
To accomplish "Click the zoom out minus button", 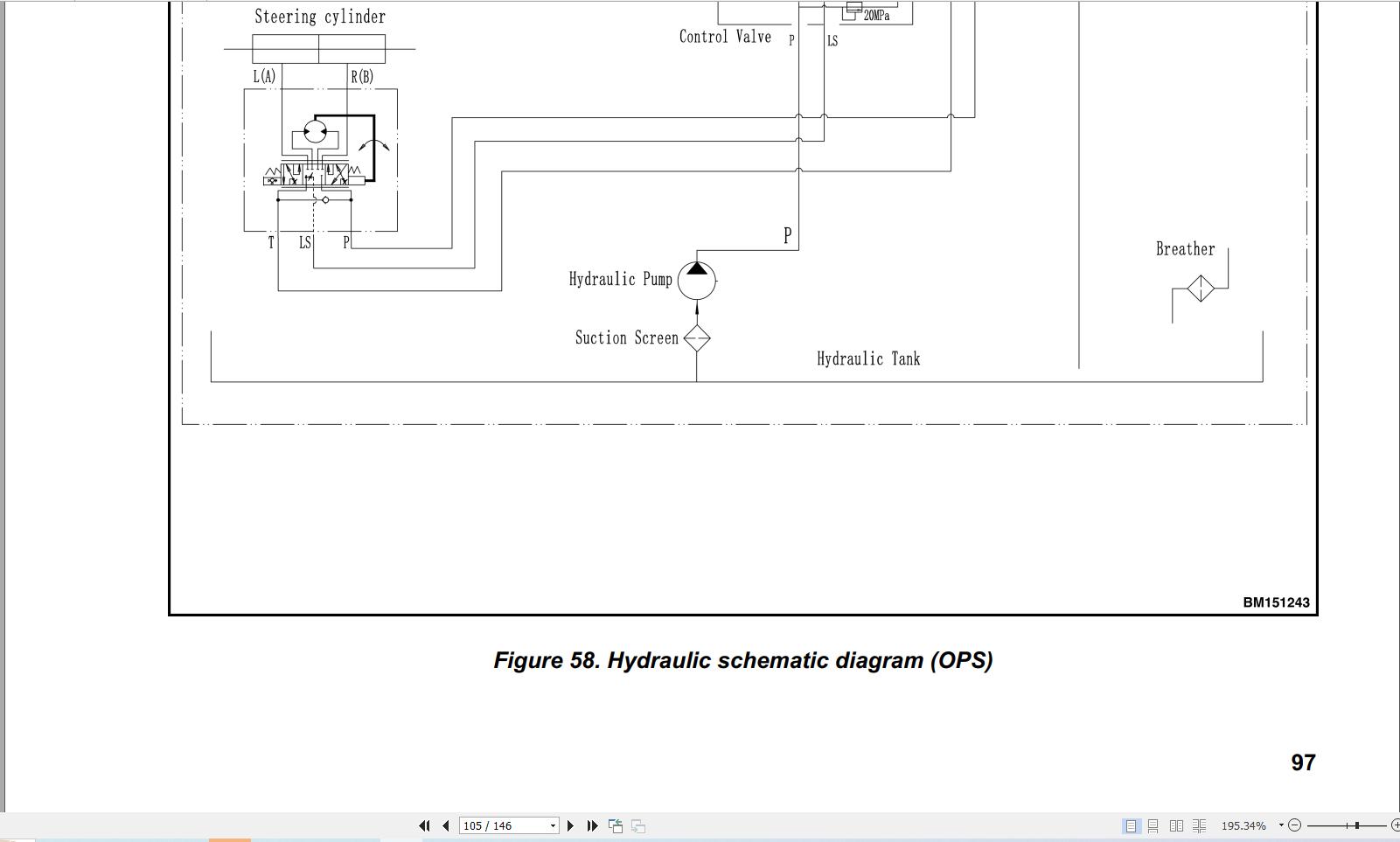I will (1295, 825).
